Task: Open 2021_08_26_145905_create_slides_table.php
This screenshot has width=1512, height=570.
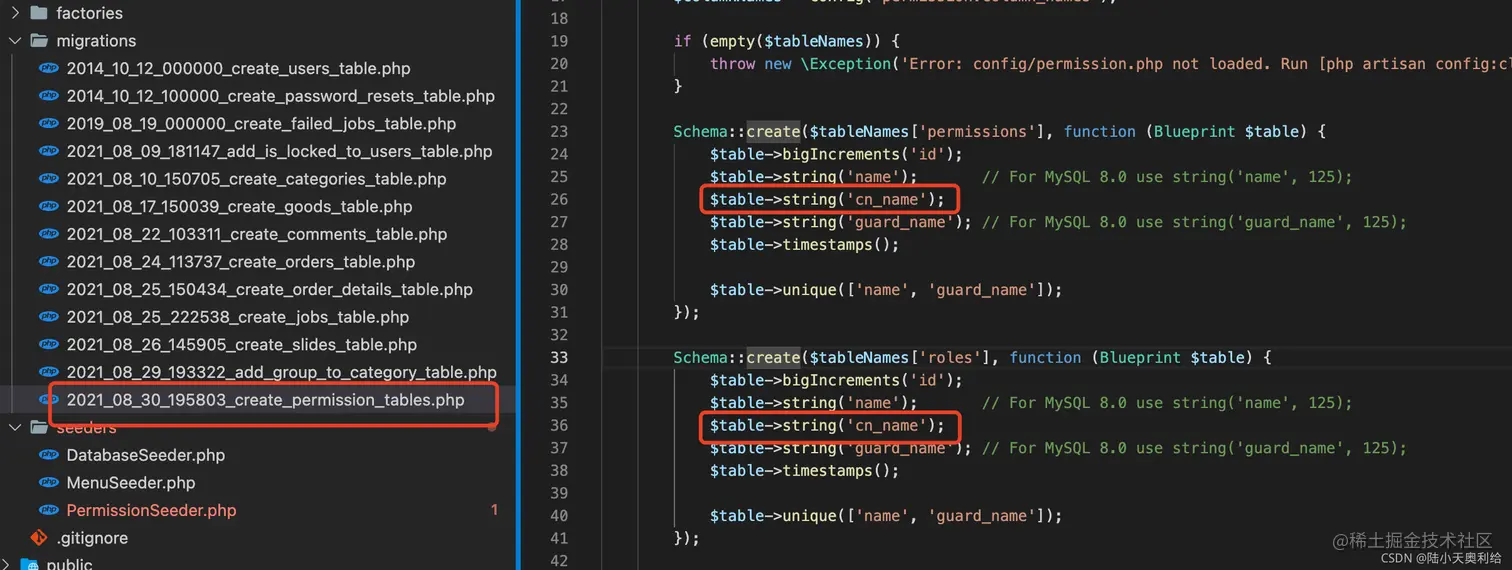Action: click(241, 345)
